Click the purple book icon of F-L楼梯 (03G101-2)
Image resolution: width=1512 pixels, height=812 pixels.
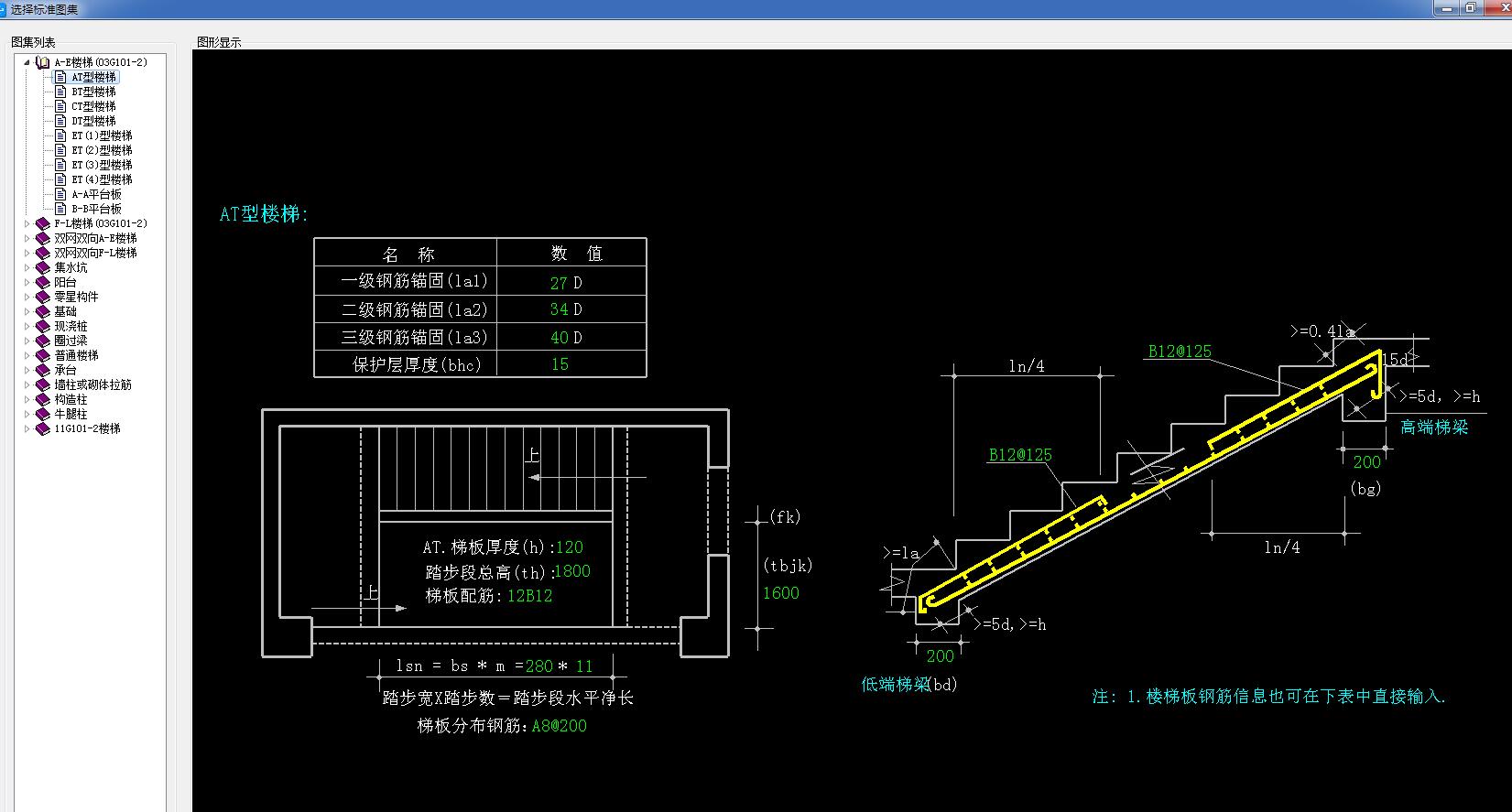[x=42, y=223]
